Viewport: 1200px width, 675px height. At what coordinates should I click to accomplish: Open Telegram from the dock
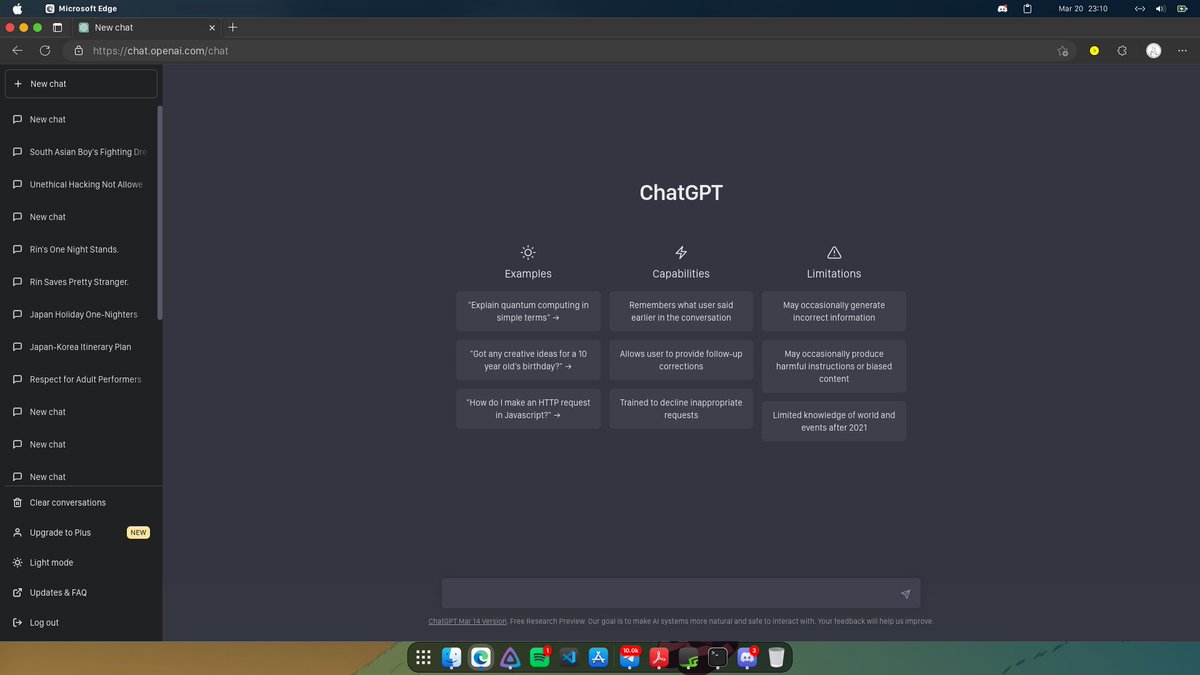[629, 657]
